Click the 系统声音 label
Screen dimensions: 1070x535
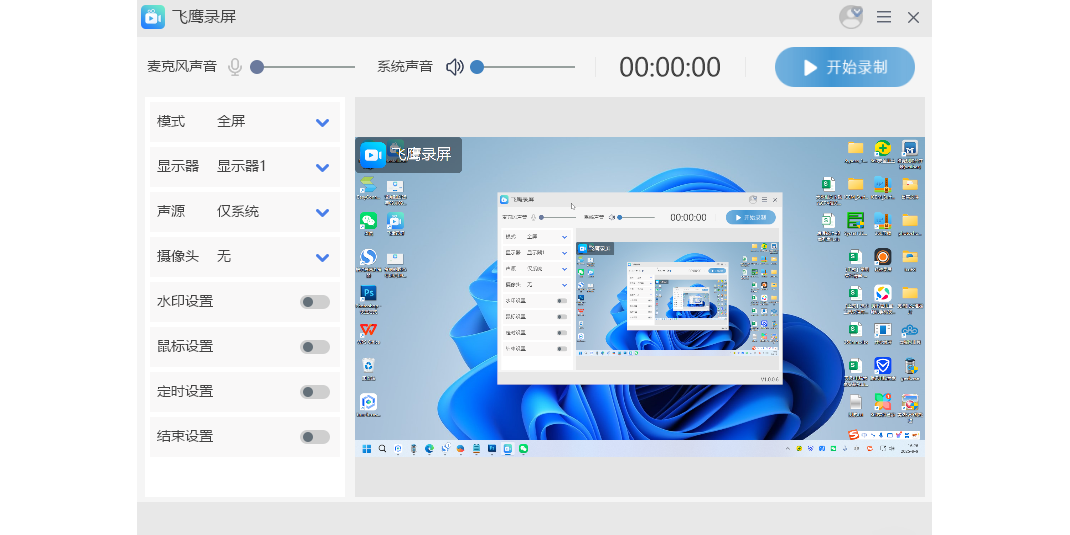[x=405, y=67]
